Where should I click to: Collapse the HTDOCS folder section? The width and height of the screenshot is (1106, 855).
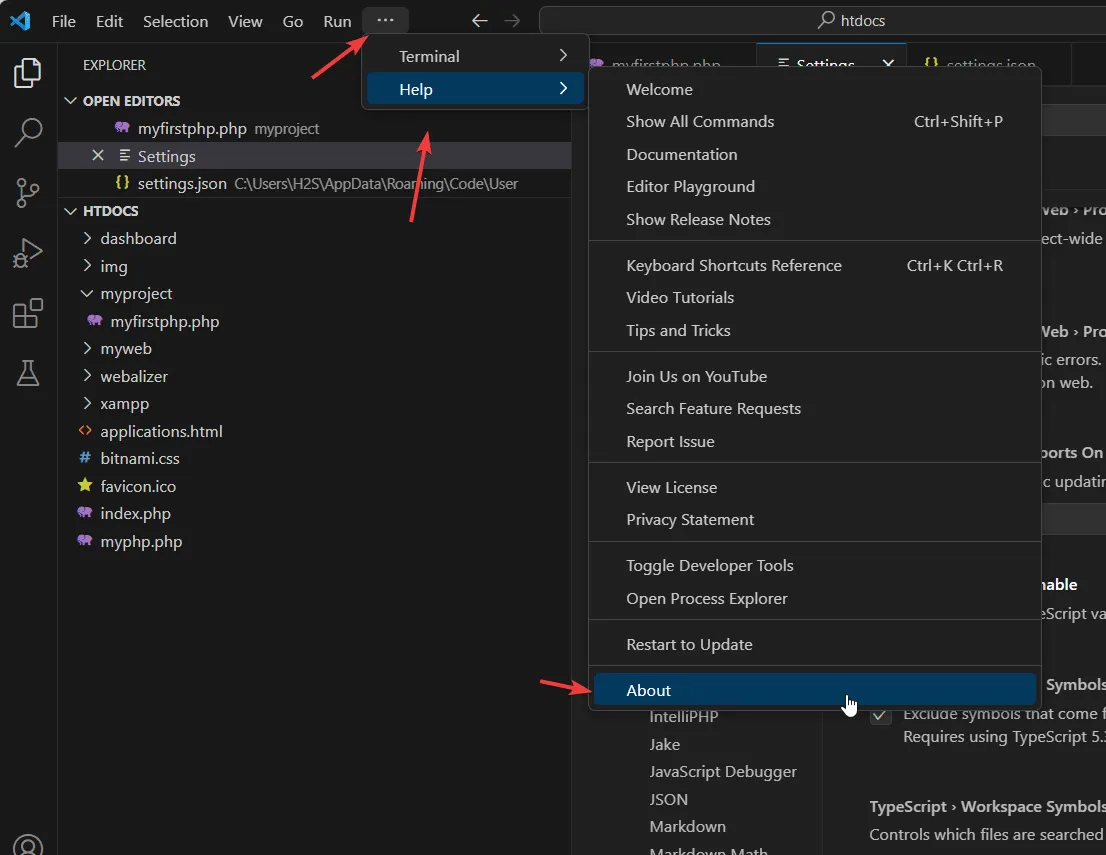71,210
